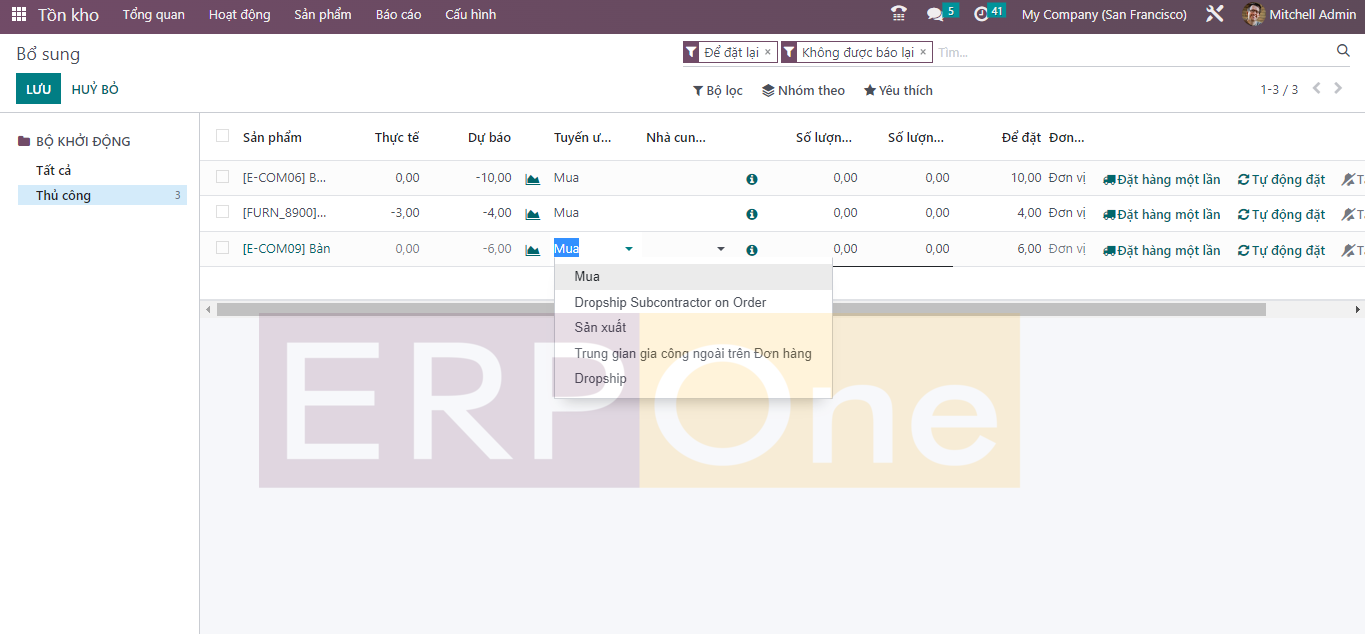Remove the 'Để đặt lại' filter tag
The width and height of the screenshot is (1365, 634).
[x=768, y=52]
